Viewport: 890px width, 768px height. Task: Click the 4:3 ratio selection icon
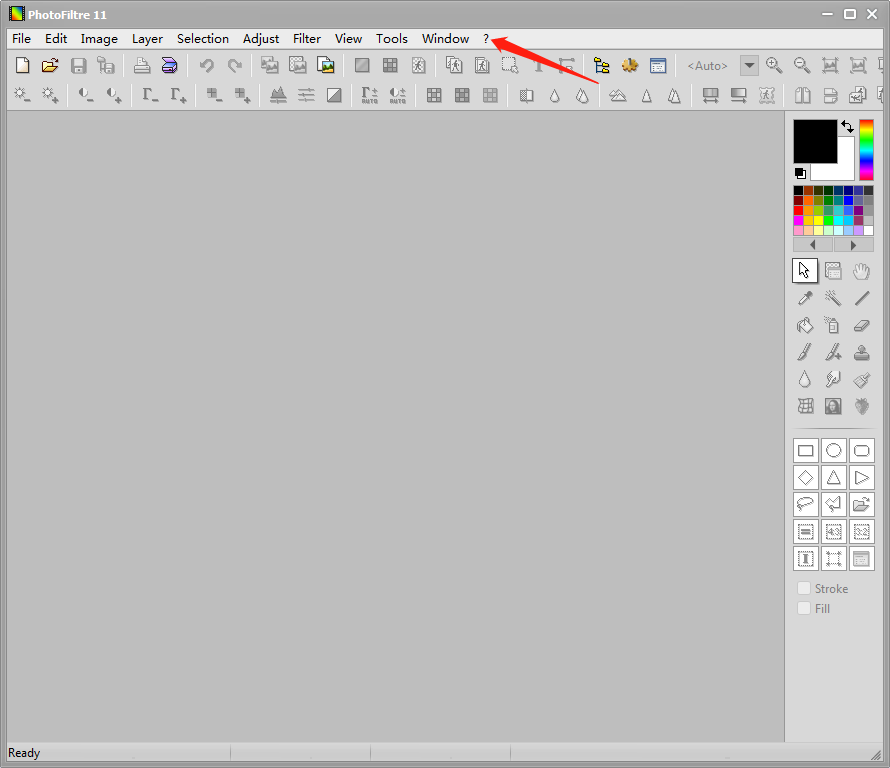point(833,532)
